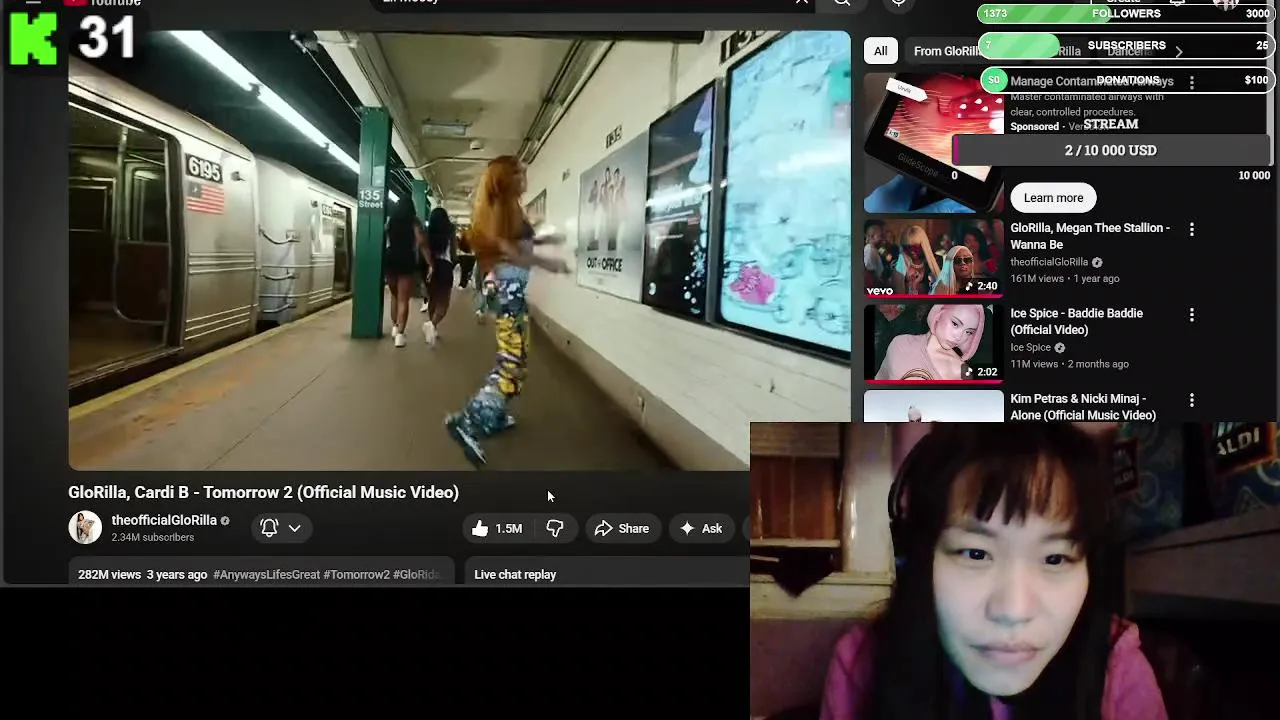Open the Wanna Be video thumbnail

point(933,258)
